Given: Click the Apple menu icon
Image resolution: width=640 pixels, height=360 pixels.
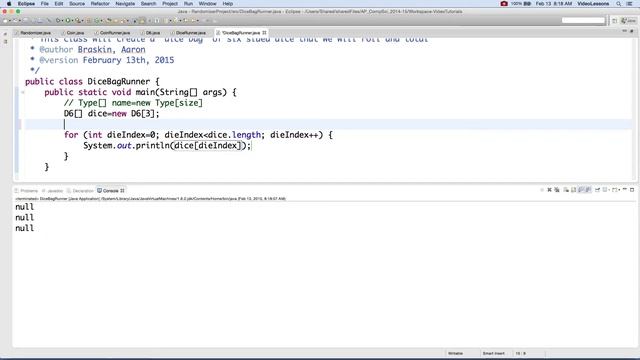Looking at the screenshot, I should point(9,4).
